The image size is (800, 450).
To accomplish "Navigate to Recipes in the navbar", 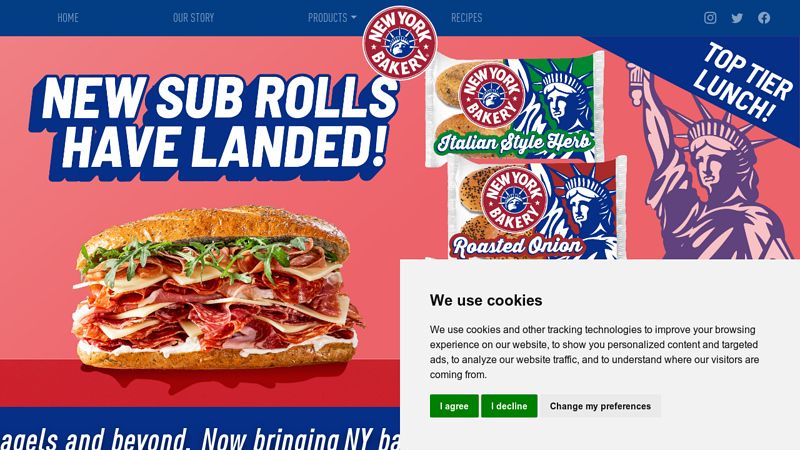I will tap(466, 18).
